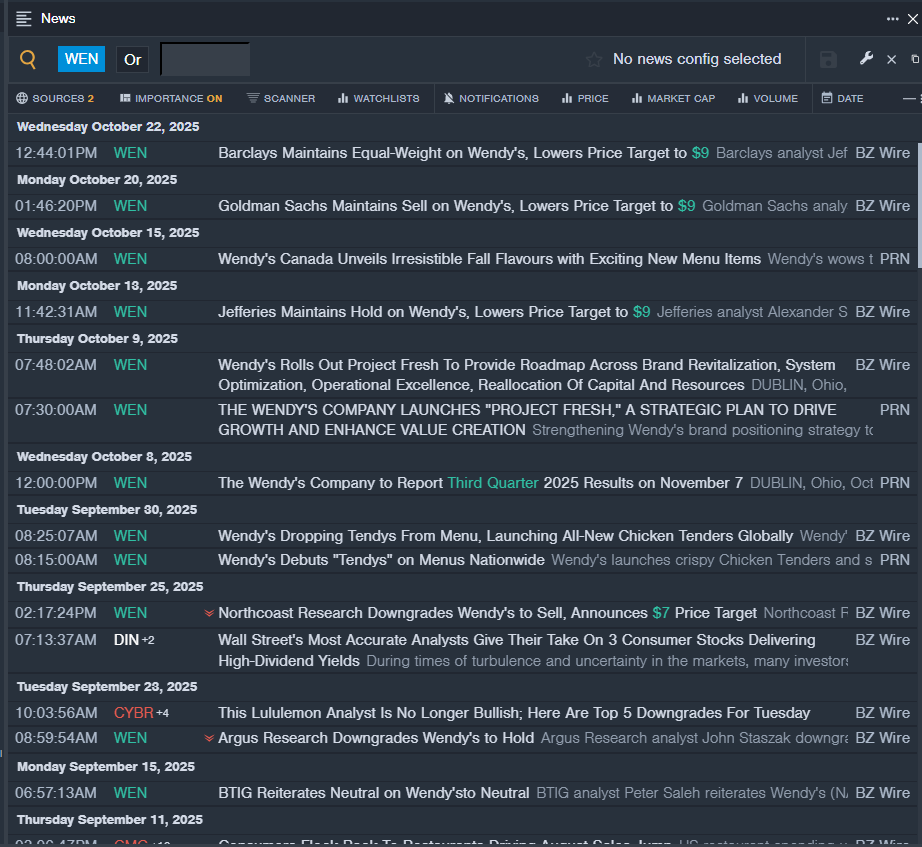Screen dimensions: 922x847
Task: Click the News panel list icon
Action: coord(24,19)
